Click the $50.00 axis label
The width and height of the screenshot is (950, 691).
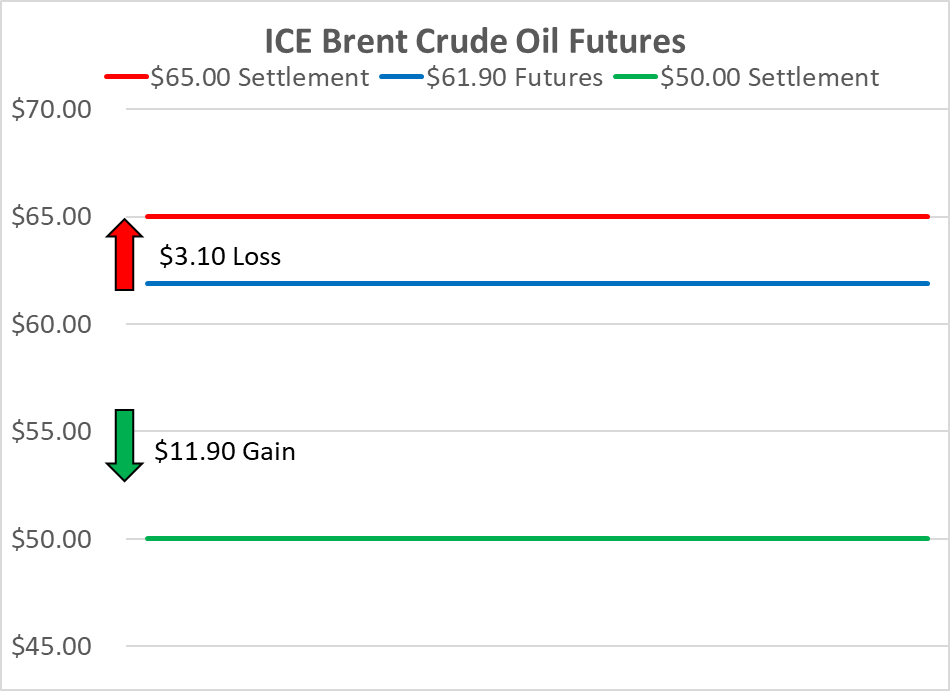[52, 539]
